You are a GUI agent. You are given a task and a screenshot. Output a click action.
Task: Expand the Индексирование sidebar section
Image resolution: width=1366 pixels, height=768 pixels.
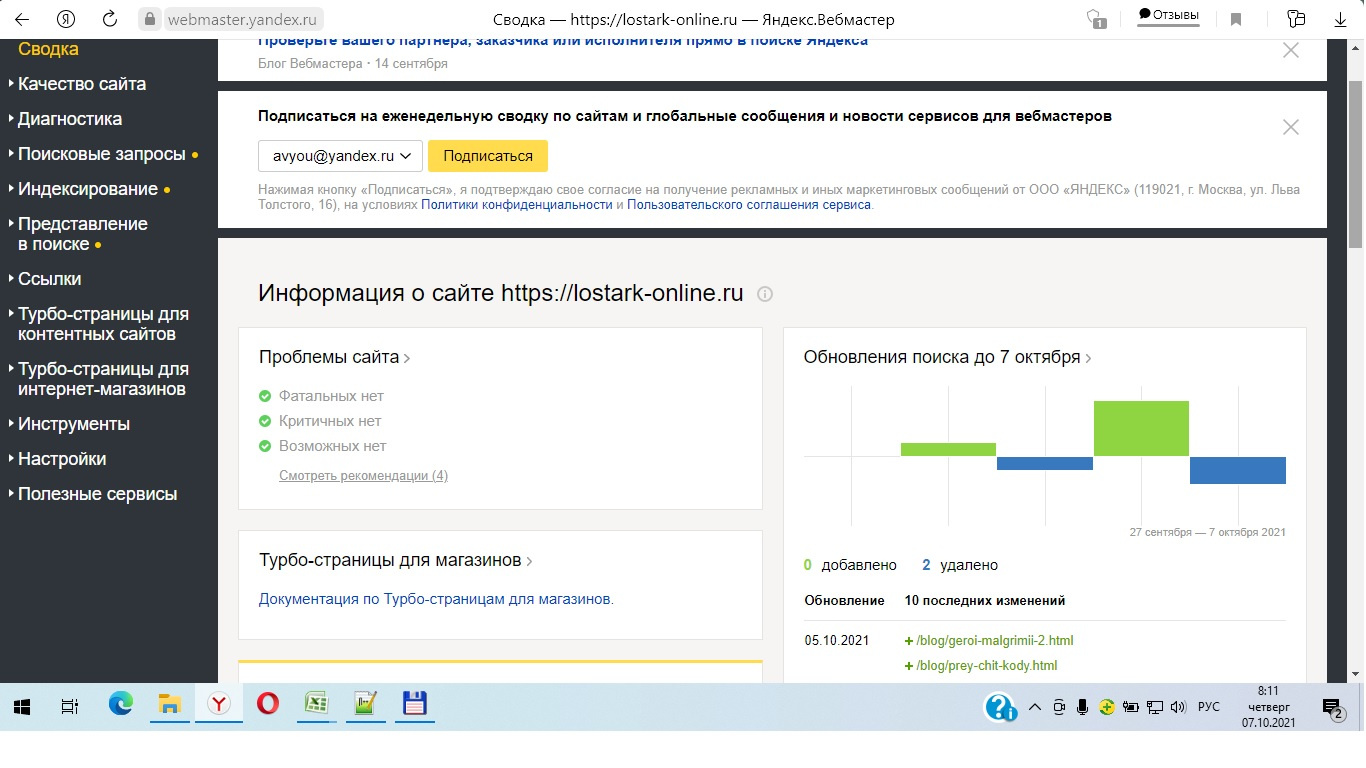(x=88, y=189)
